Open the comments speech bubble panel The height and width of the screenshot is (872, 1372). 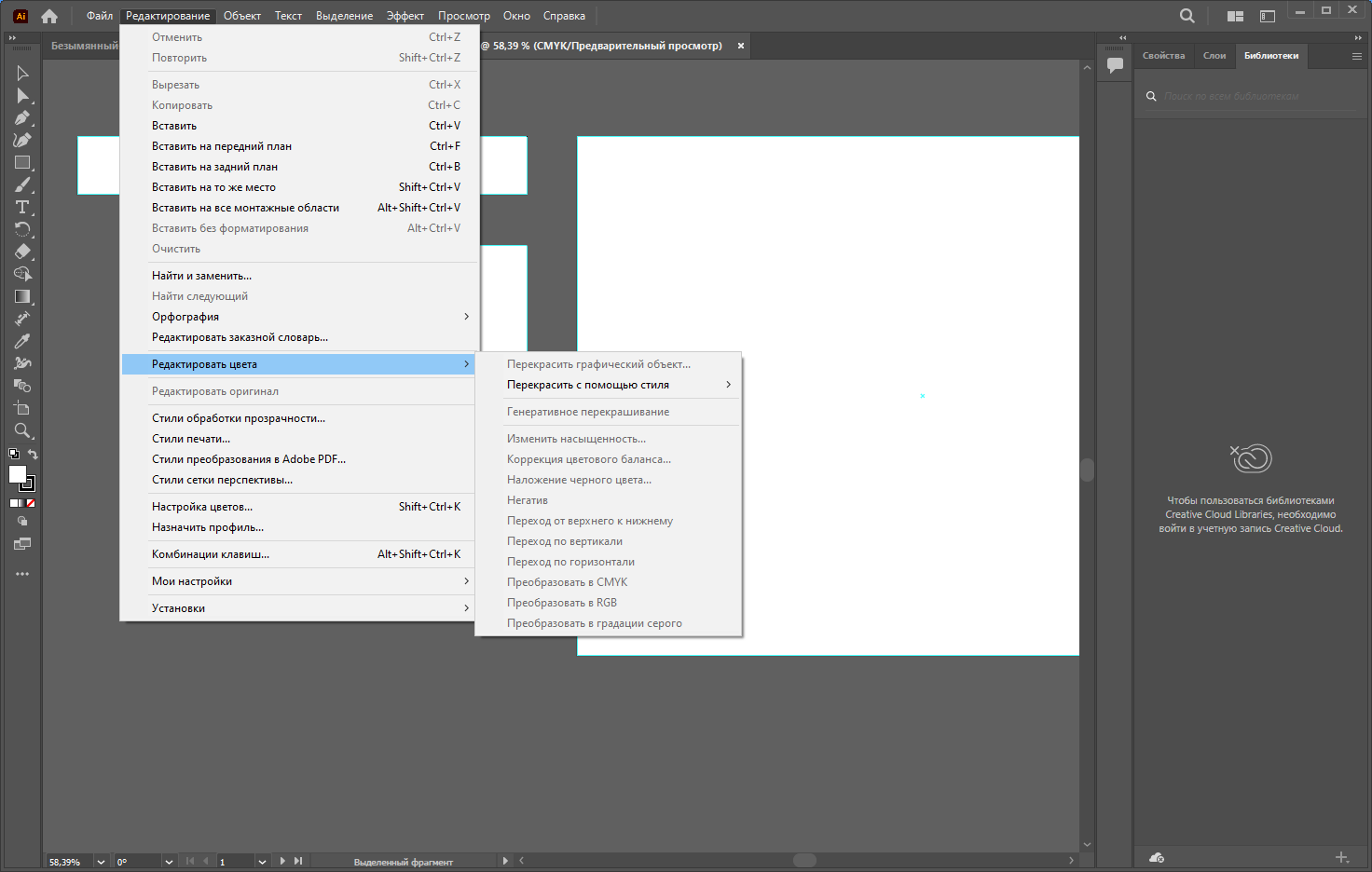(1115, 65)
